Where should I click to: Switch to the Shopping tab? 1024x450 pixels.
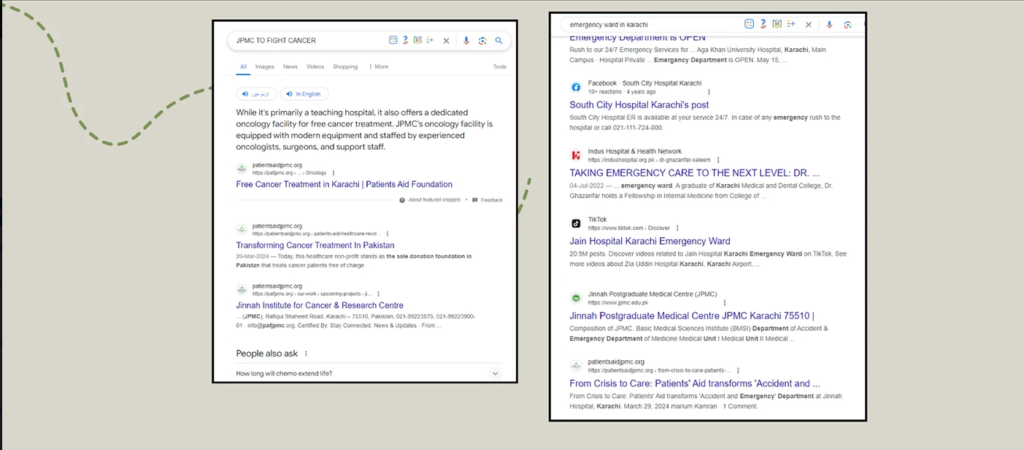345,67
